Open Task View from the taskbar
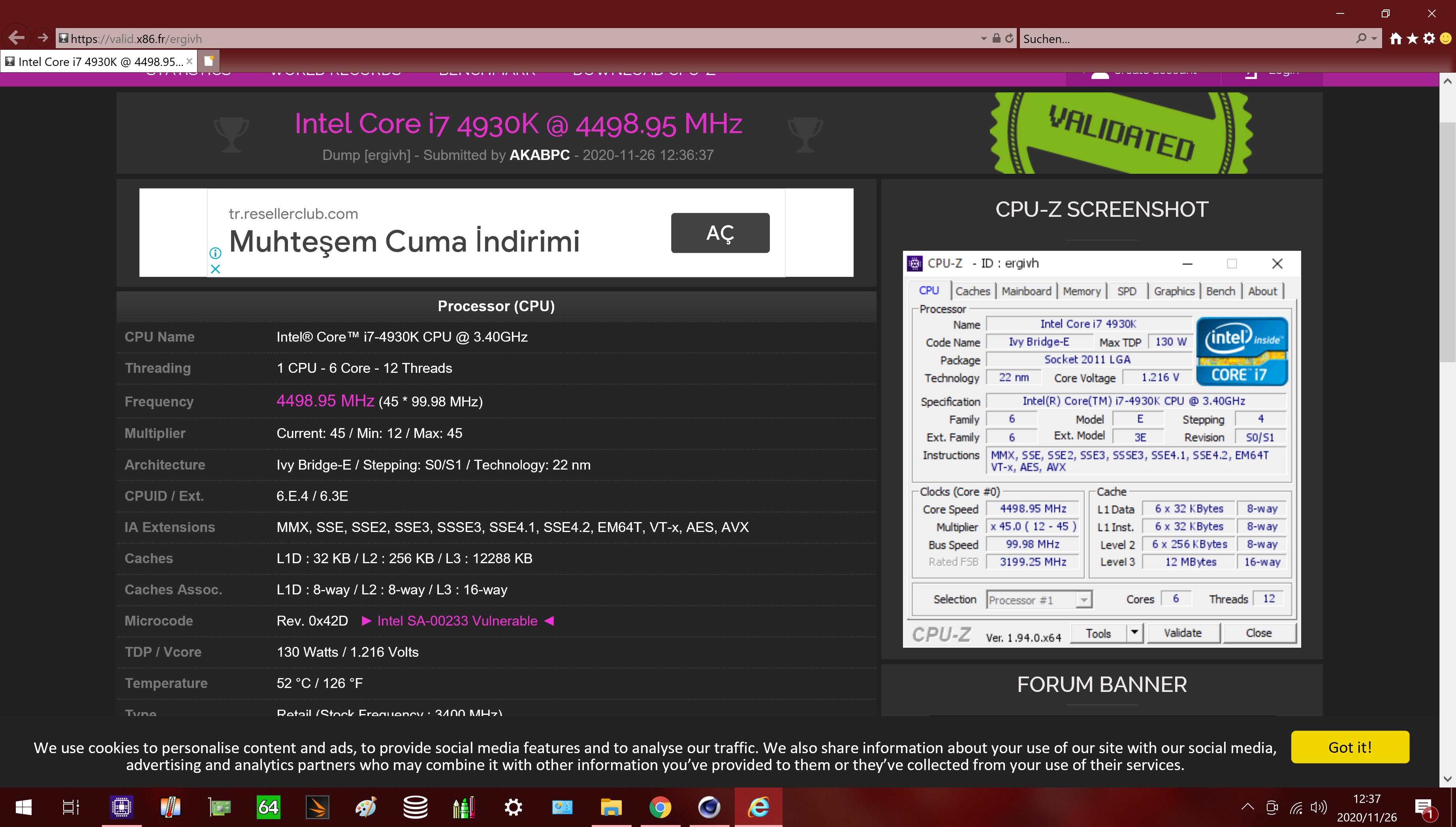Screen dimensions: 1456x827 tap(70, 807)
